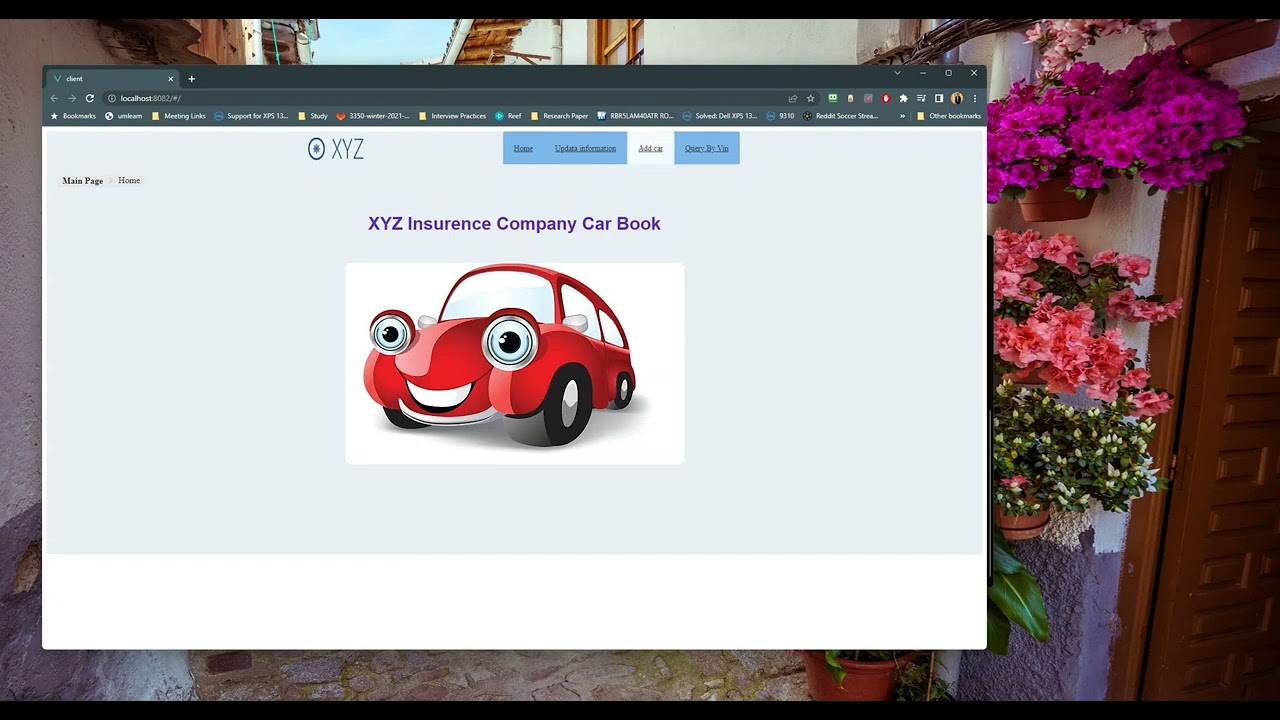Open the RBR5LAM40ATR bookmark
This screenshot has width=1280, height=720.
coord(635,116)
